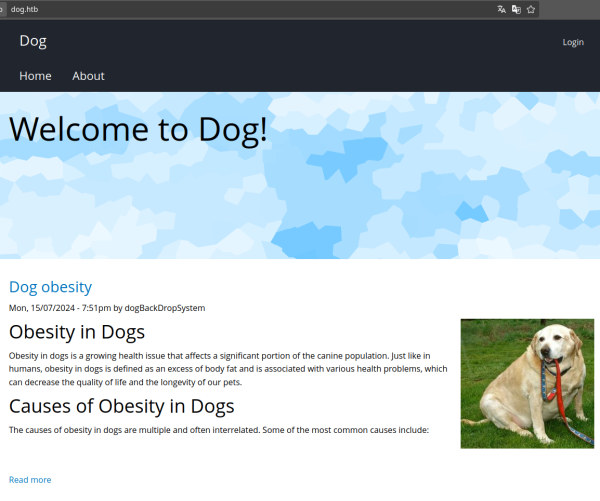Click the translate page icon in address bar
Viewport: 600px width, 501px height.
coord(501,9)
